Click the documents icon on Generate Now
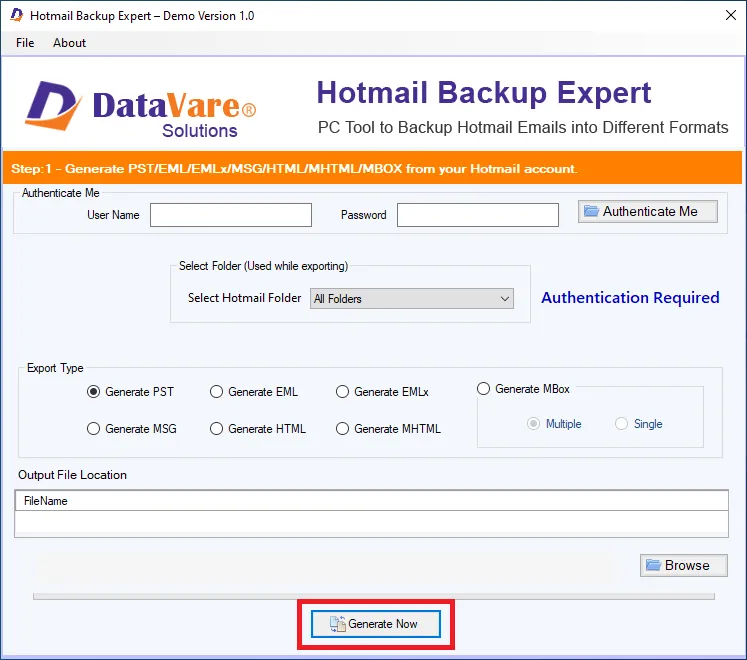Image resolution: width=747 pixels, height=660 pixels. click(x=337, y=624)
